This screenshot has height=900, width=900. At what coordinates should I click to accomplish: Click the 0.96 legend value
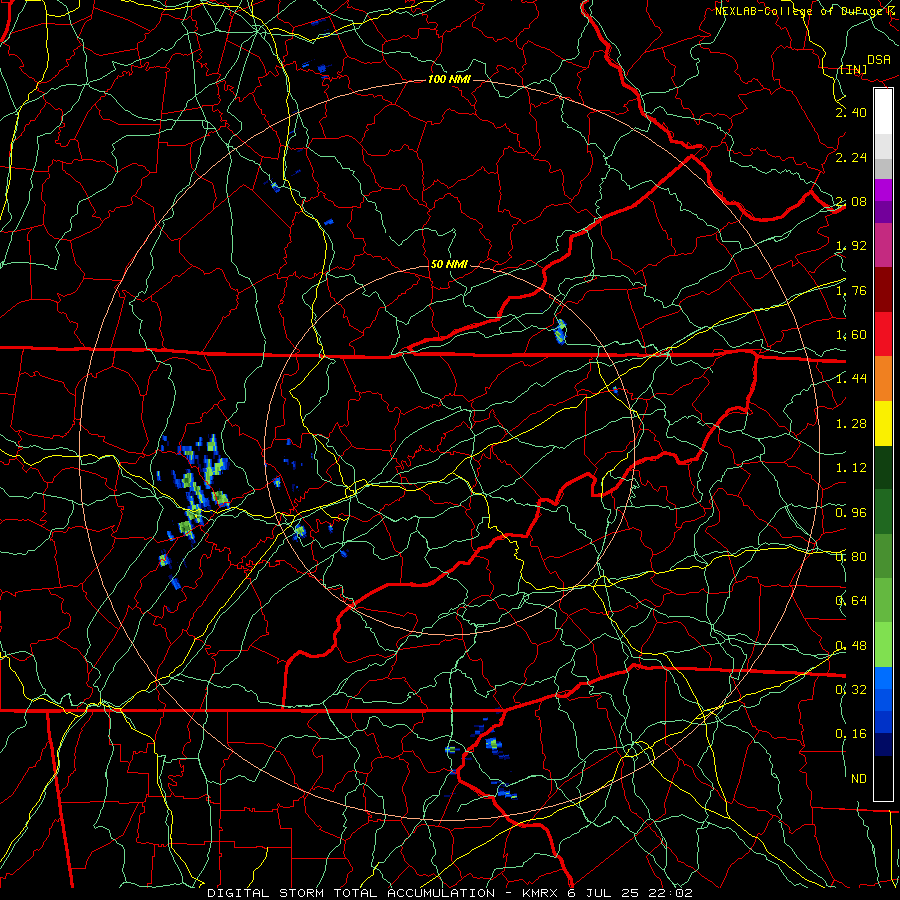click(x=851, y=513)
